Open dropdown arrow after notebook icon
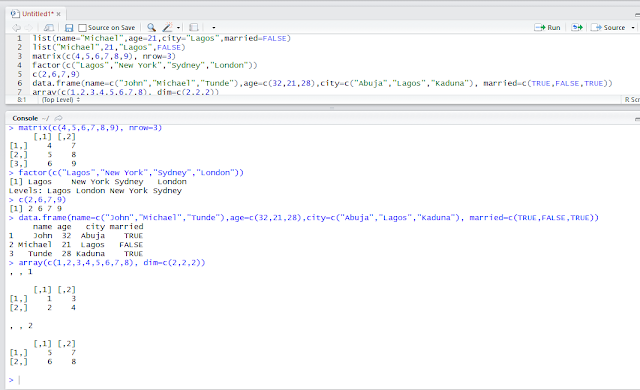640x390 pixels. tap(213, 28)
